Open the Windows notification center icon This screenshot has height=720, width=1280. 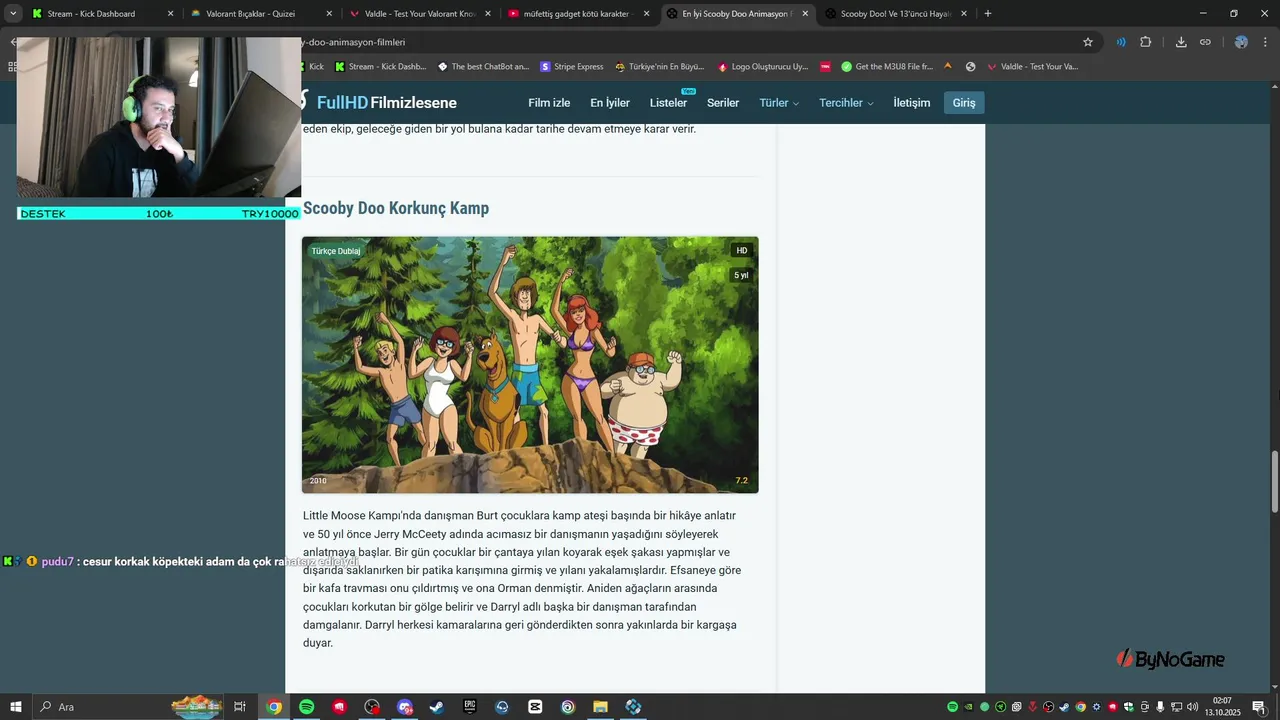[x=1259, y=707]
